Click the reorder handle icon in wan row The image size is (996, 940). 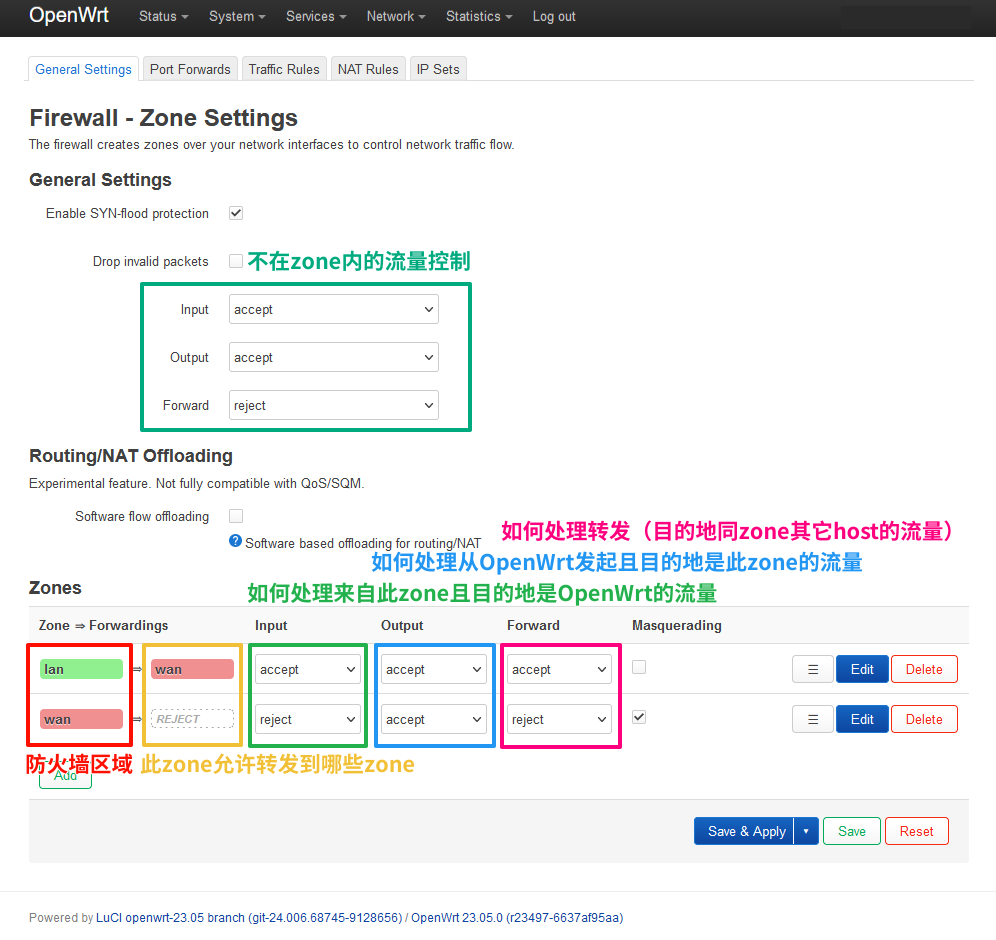[813, 719]
